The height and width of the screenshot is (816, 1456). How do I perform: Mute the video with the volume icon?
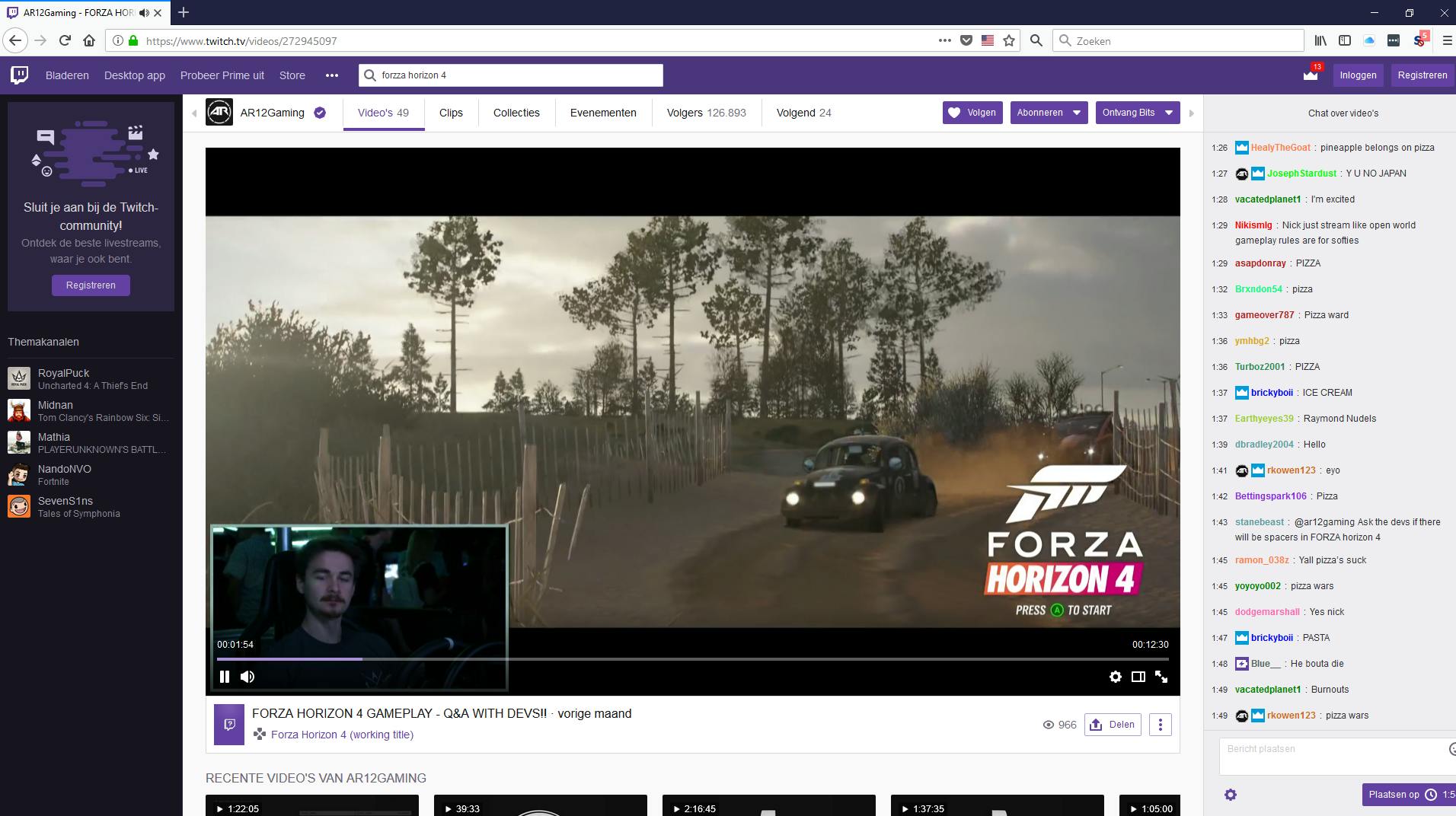[247, 676]
